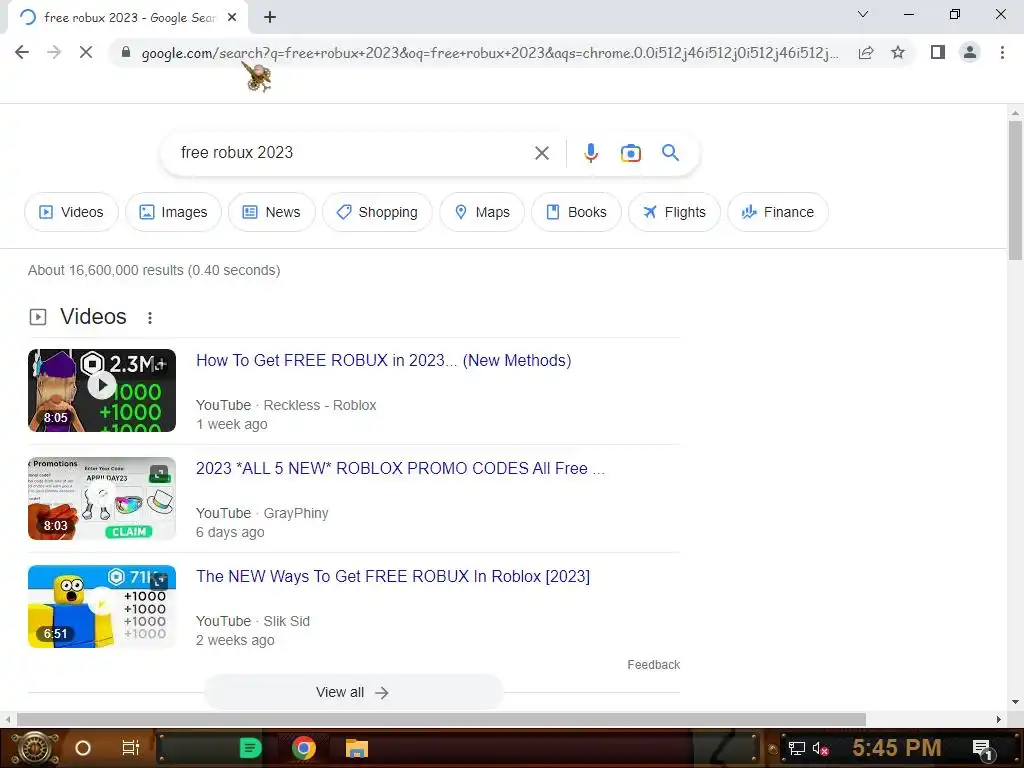The width and height of the screenshot is (1024, 768).
Task: Open the browser side panel
Action: click(938, 52)
